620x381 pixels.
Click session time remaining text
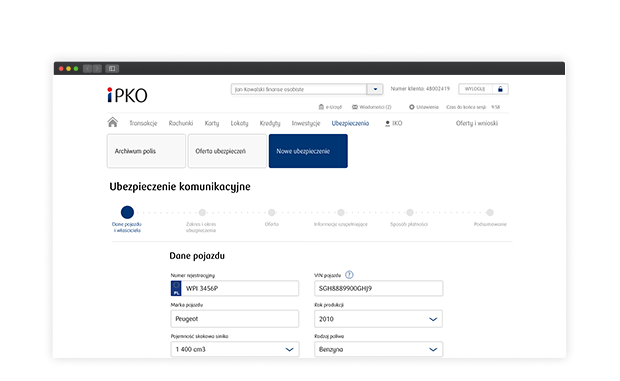pyautogui.click(x=473, y=107)
